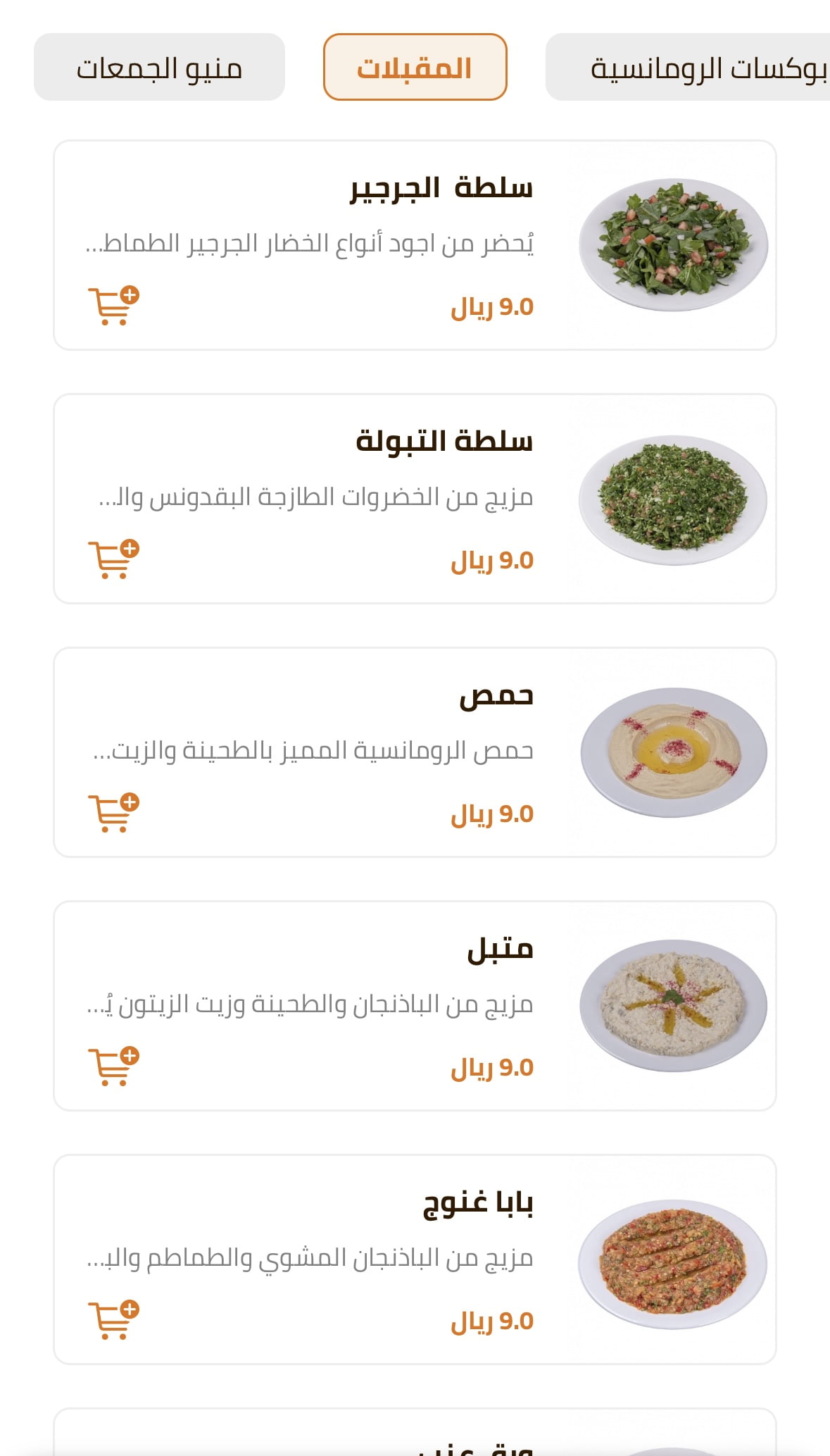Open the سلطة الجرجير item title
830x1456 pixels.
(441, 188)
